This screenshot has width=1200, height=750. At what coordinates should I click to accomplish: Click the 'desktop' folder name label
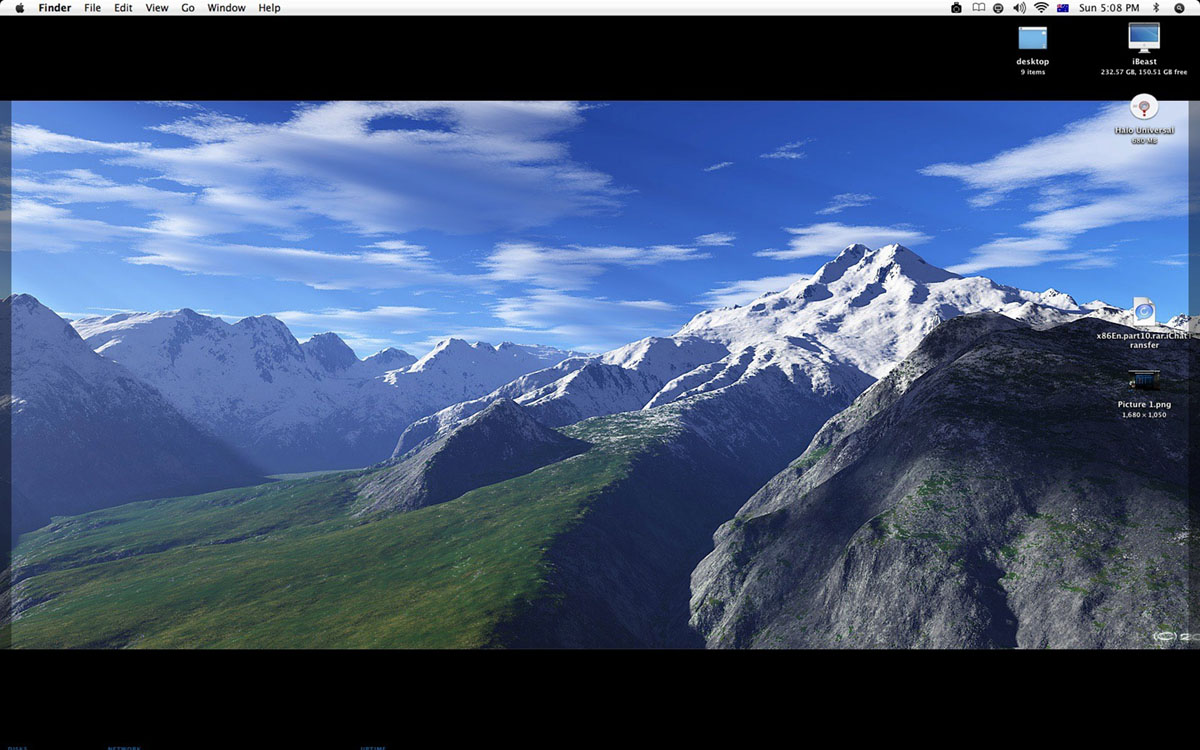point(1033,62)
